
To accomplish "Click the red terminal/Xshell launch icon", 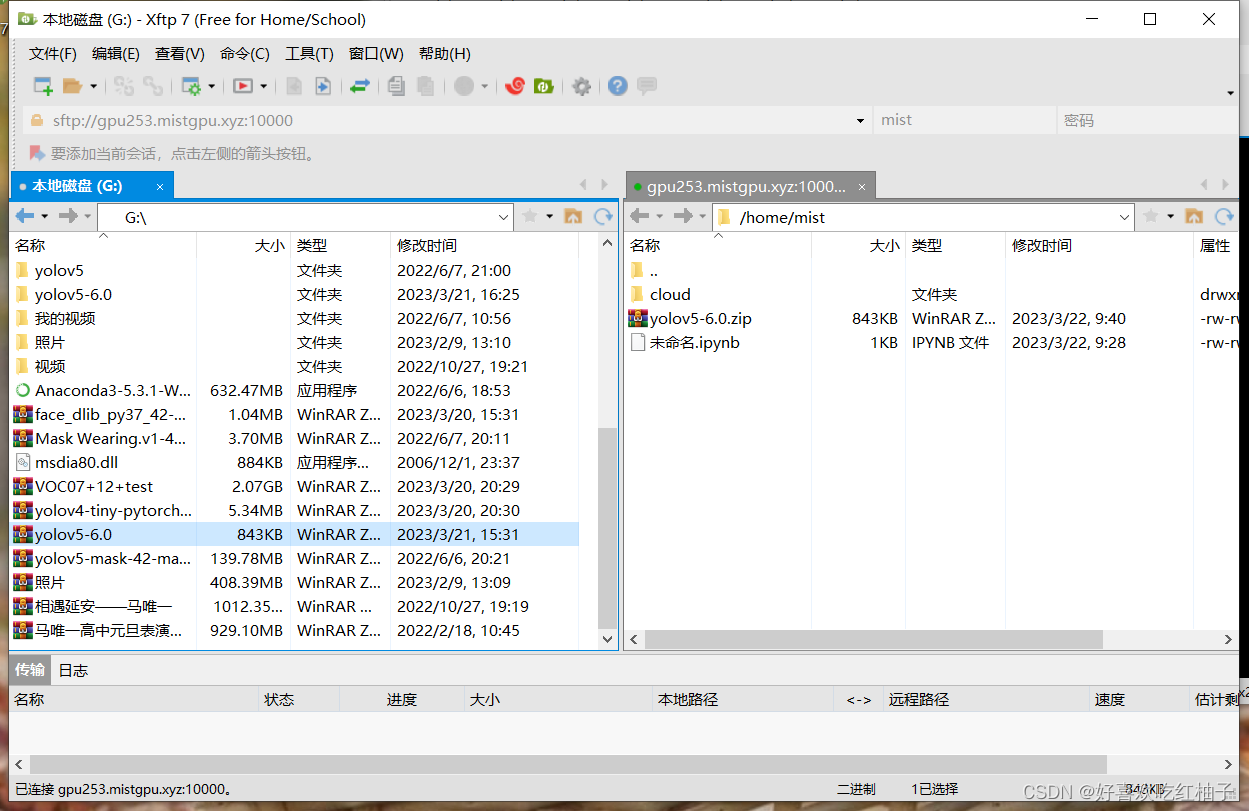I will [x=243, y=86].
